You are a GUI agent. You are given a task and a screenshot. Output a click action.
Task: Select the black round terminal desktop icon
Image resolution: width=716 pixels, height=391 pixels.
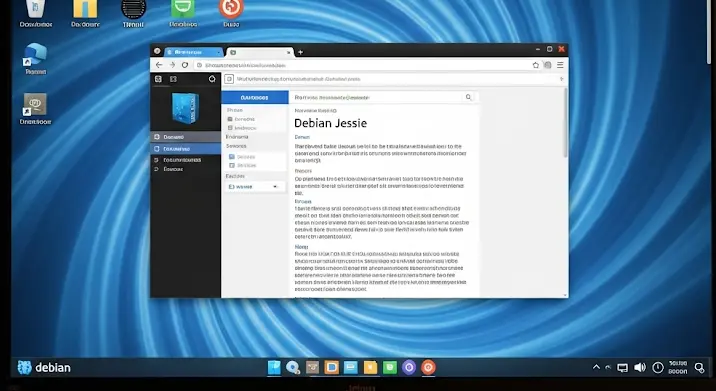pos(133,13)
